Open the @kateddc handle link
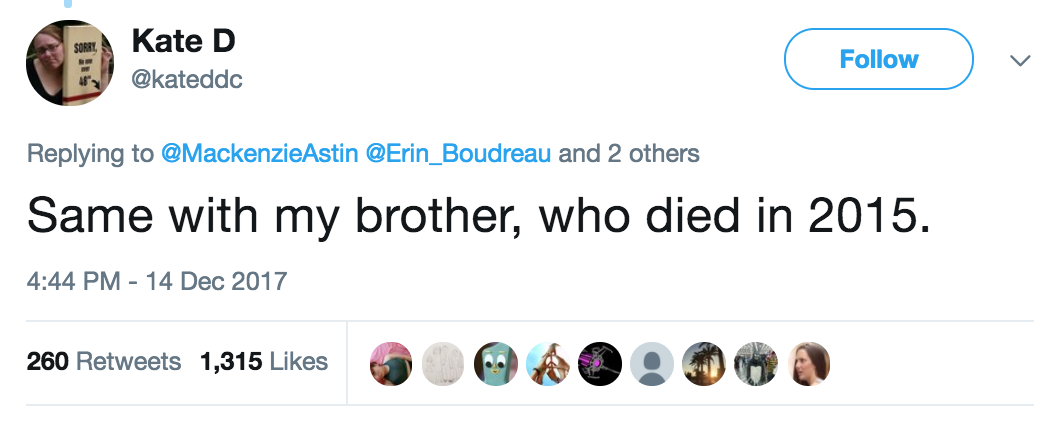The width and height of the screenshot is (1058, 424). coord(187,80)
